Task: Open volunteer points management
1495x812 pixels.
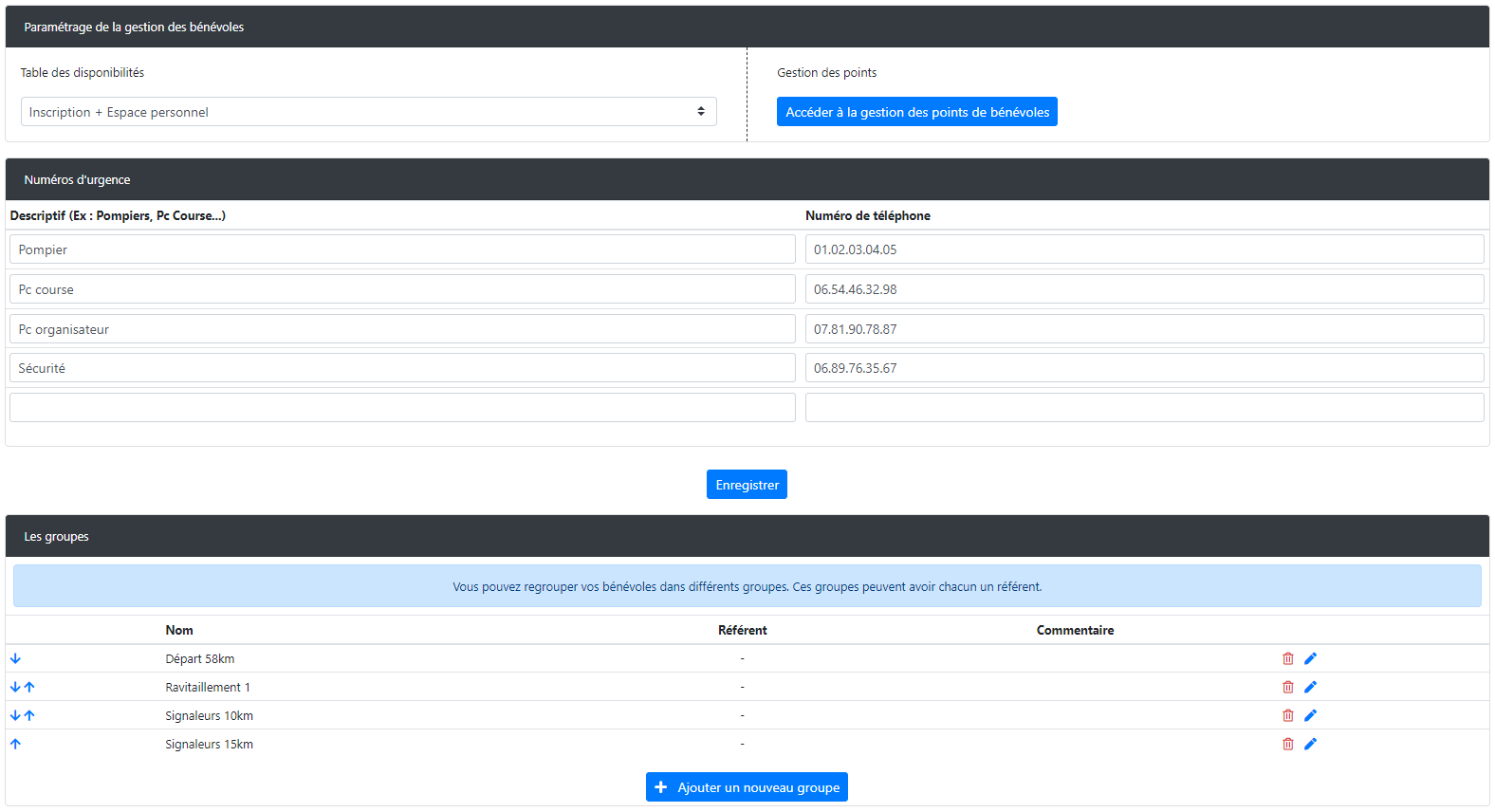Action: click(x=916, y=112)
